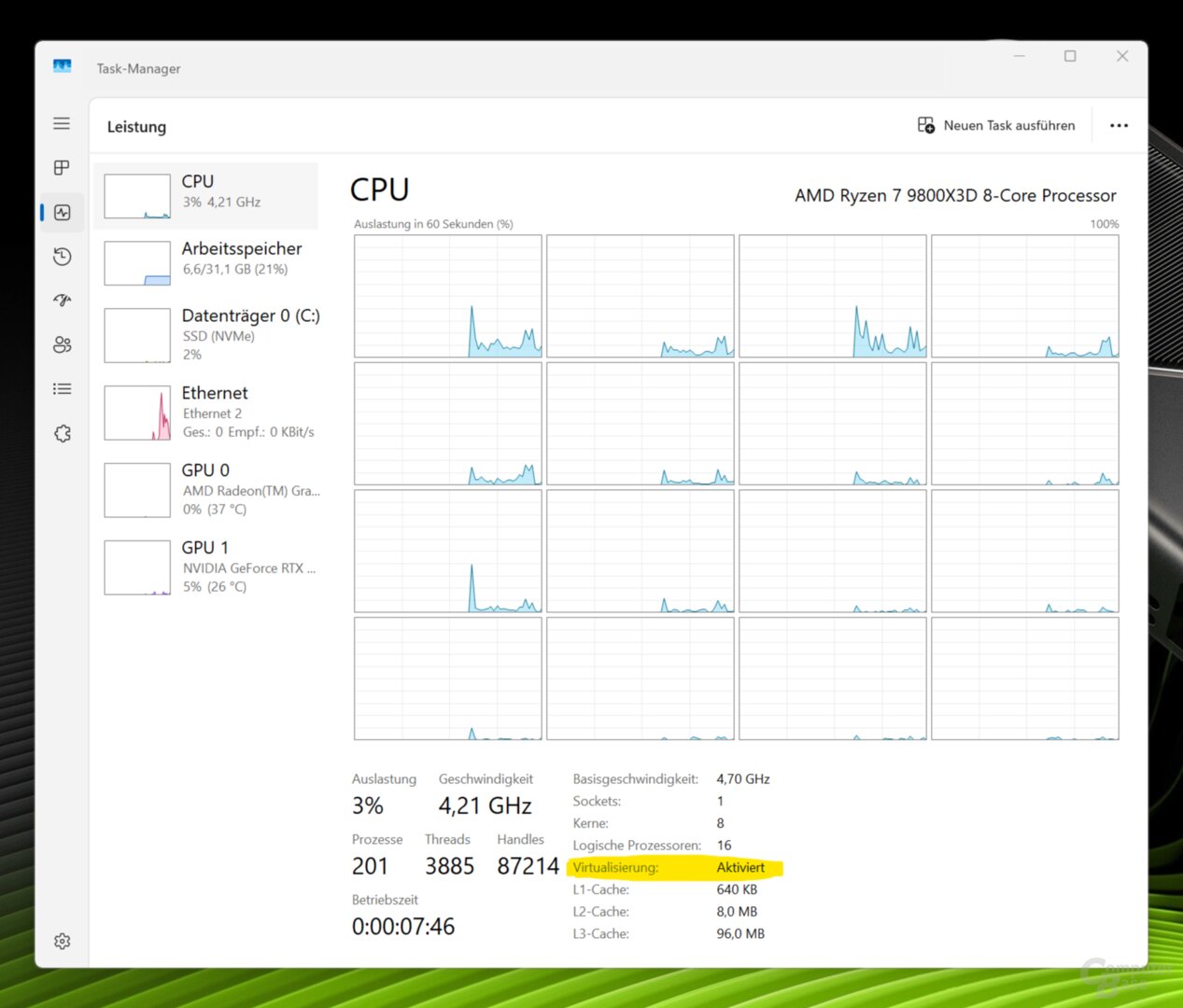Open the Users page icon

coord(62,344)
